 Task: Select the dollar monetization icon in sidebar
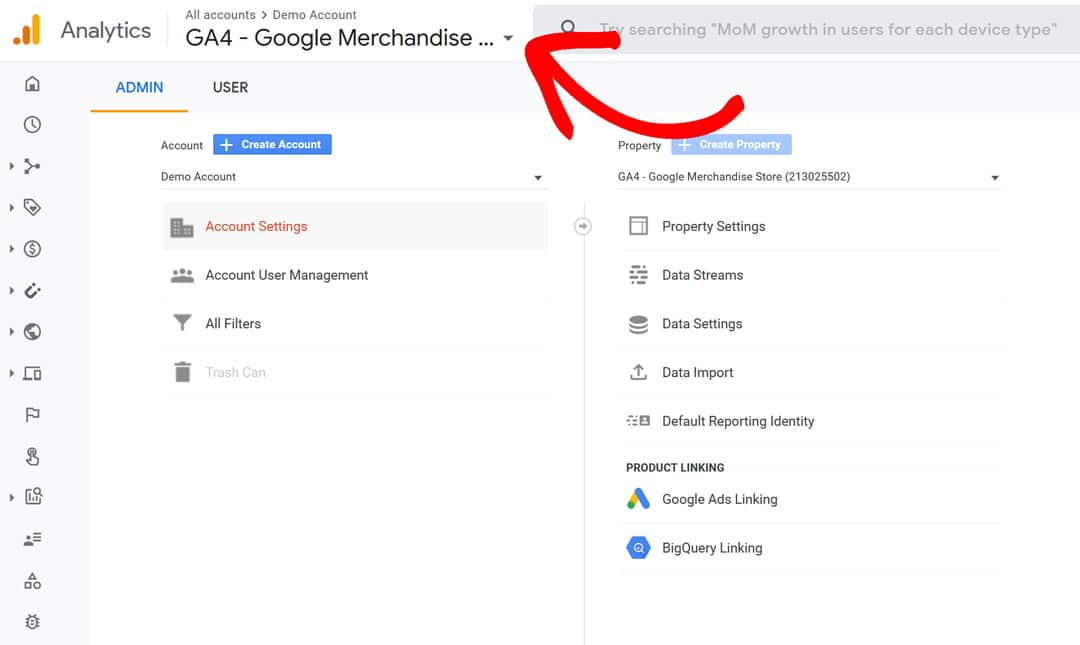pyautogui.click(x=31, y=248)
